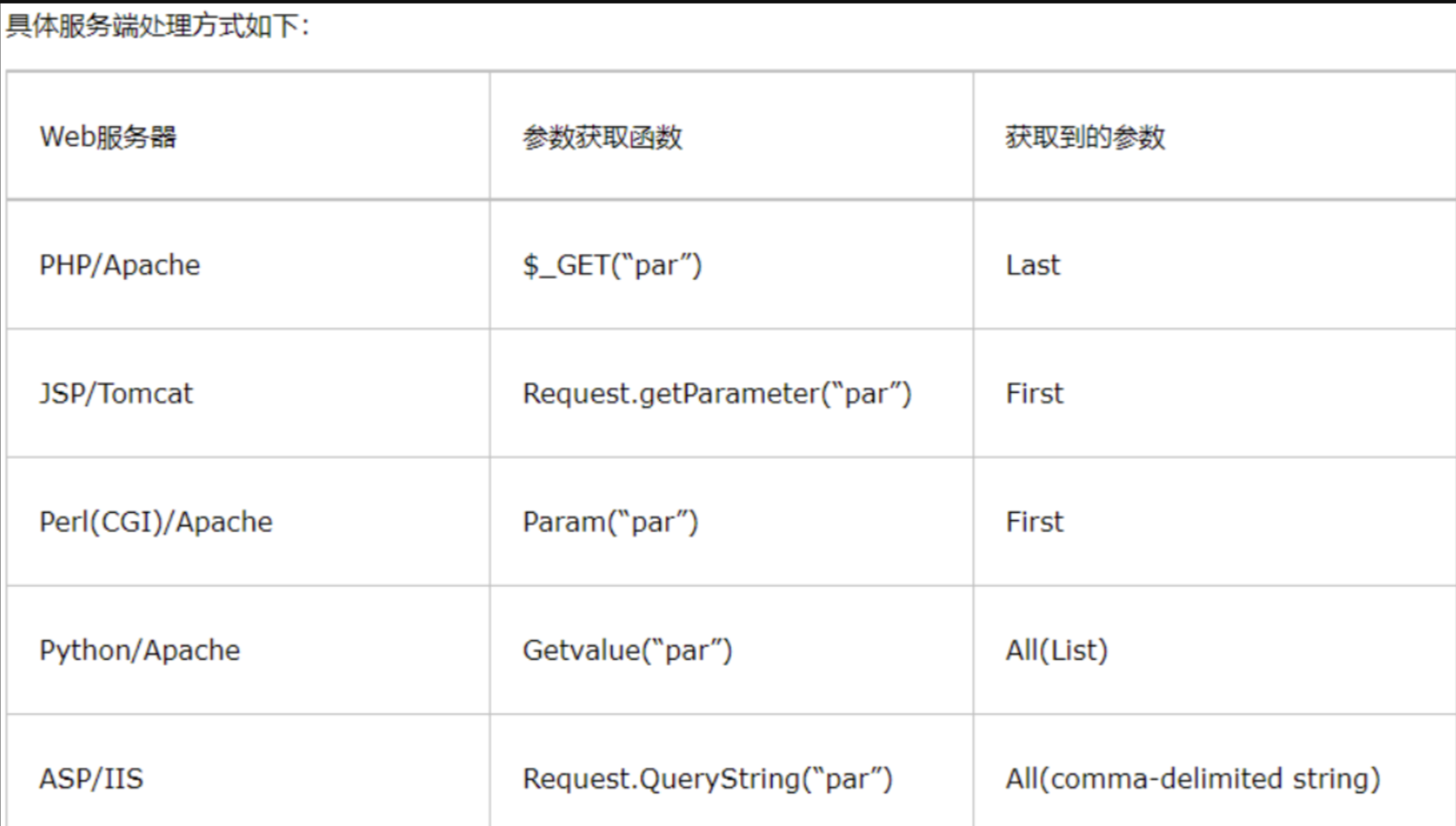Click the $_GET("par") function cell
Screen dimensions: 1456x826
[x=612, y=265]
